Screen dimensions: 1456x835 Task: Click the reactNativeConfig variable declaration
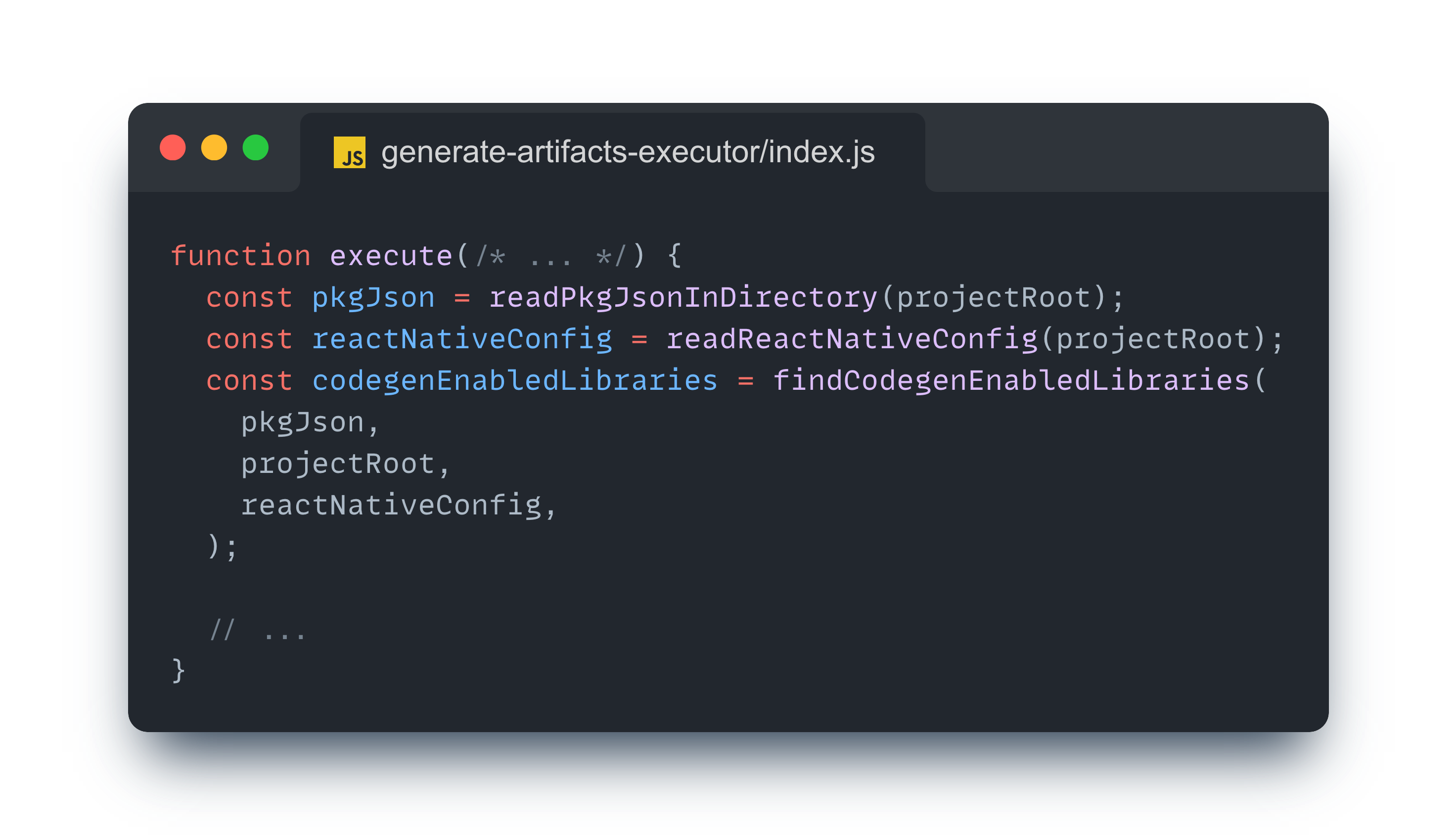(461, 339)
